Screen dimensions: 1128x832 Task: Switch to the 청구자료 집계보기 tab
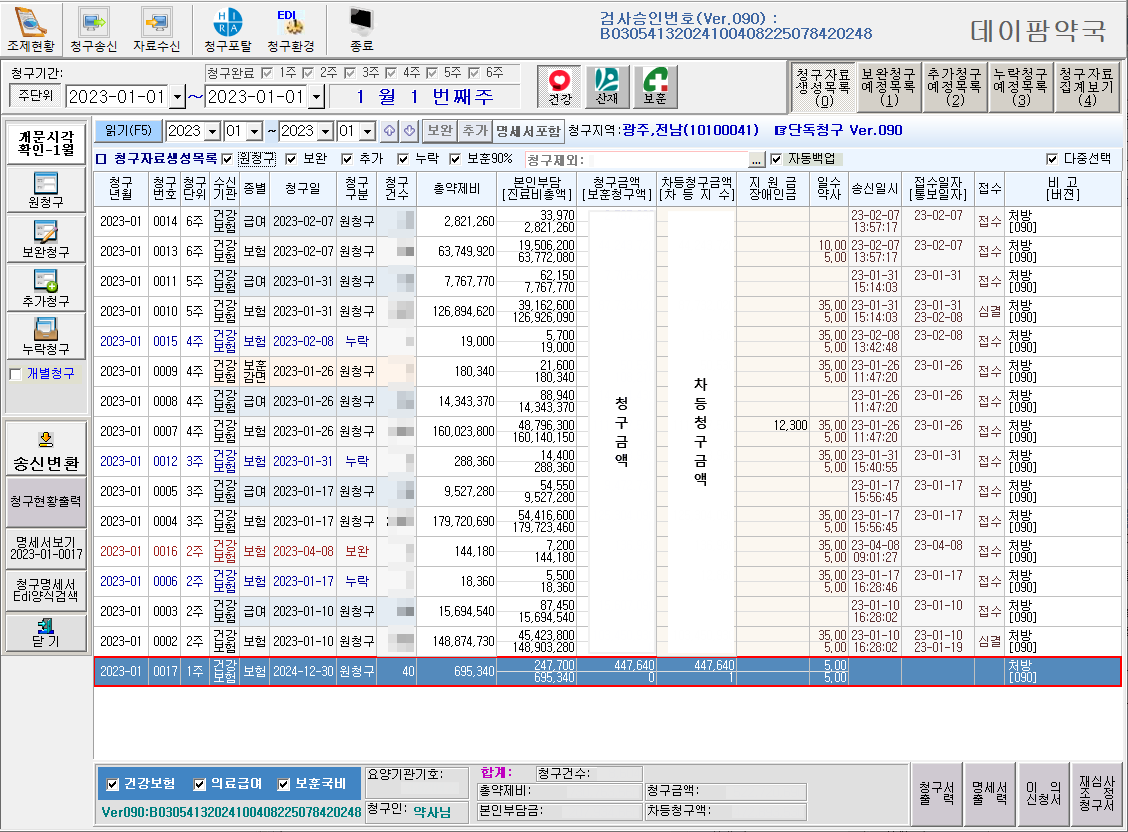1087,86
